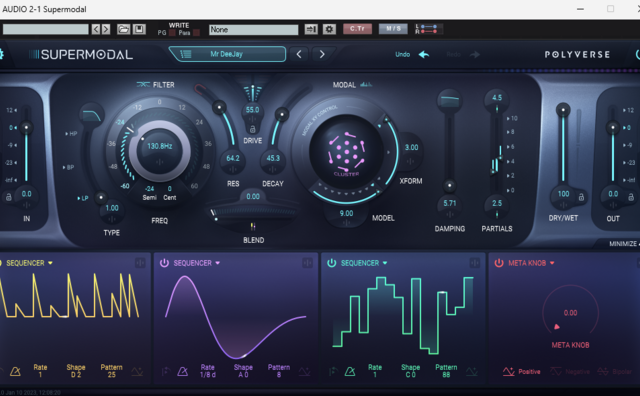Click the DRY/WET slider handle
This screenshot has width=640, height=396.
click(x=563, y=110)
